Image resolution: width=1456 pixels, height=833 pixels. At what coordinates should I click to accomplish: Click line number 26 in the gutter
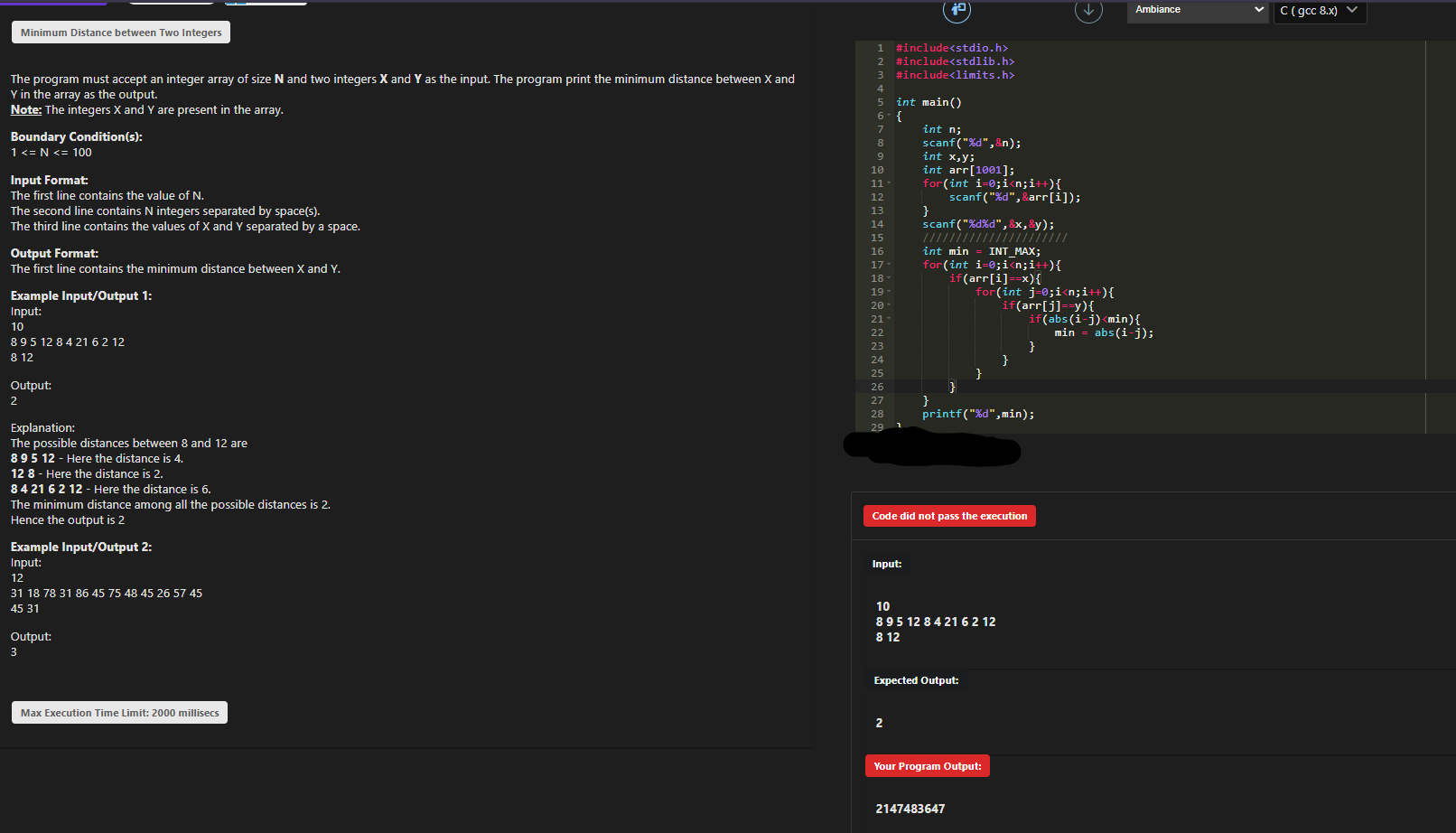[x=877, y=387]
